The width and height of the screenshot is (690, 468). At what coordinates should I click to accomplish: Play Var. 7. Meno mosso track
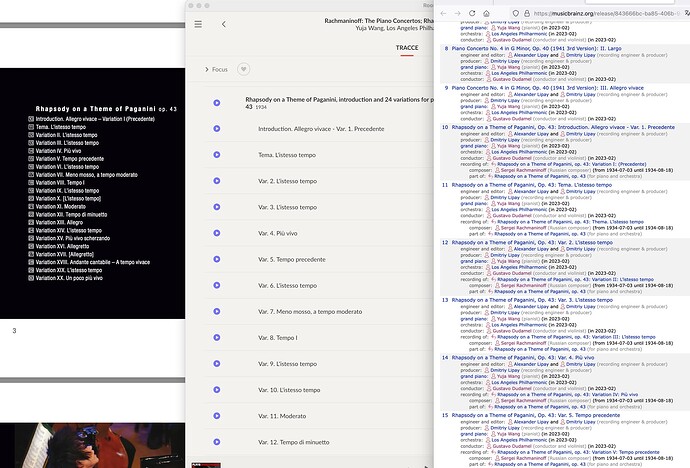[x=217, y=311]
